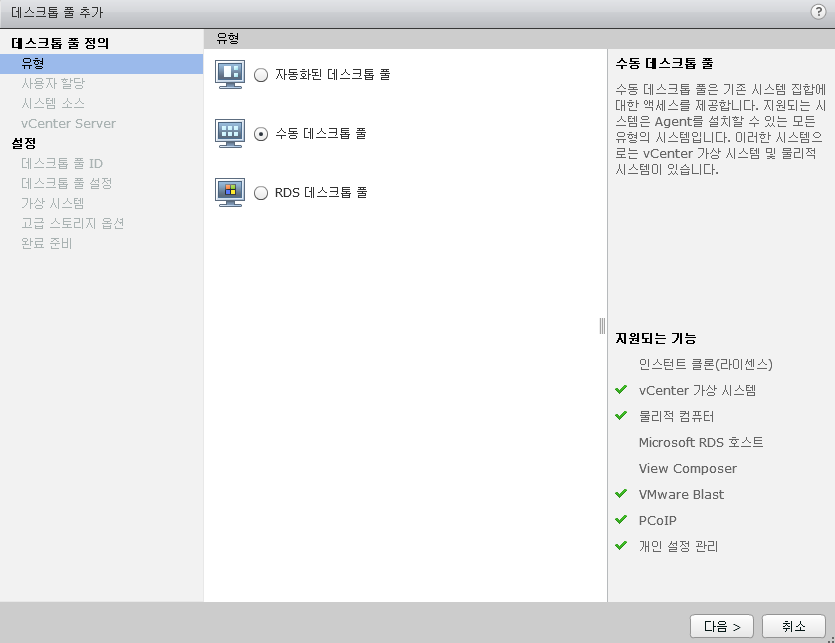Click the 데스크톱 풀 추가 dialog title
The image size is (835, 643).
click(57, 12)
